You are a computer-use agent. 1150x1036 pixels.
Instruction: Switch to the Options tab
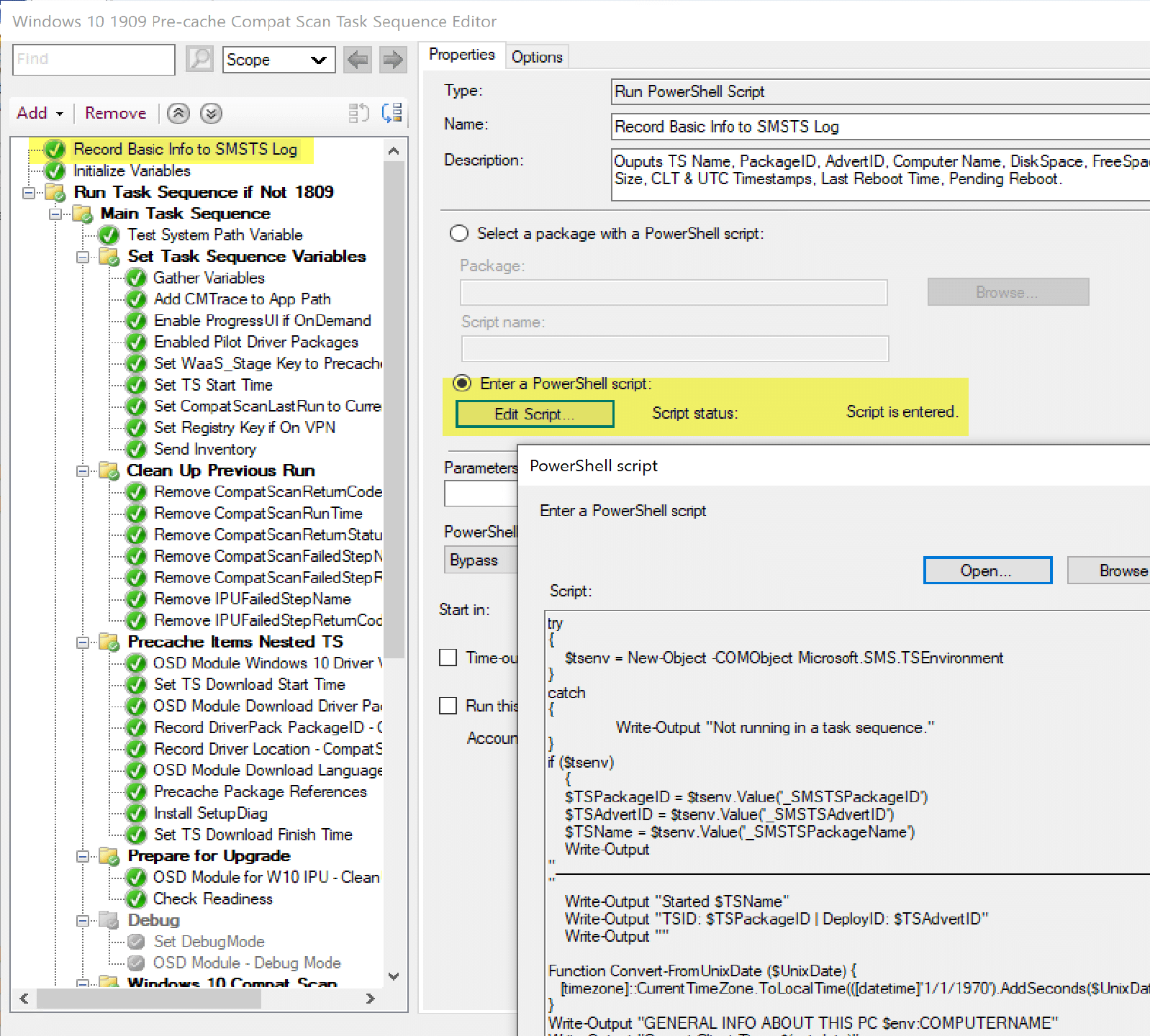(x=537, y=57)
